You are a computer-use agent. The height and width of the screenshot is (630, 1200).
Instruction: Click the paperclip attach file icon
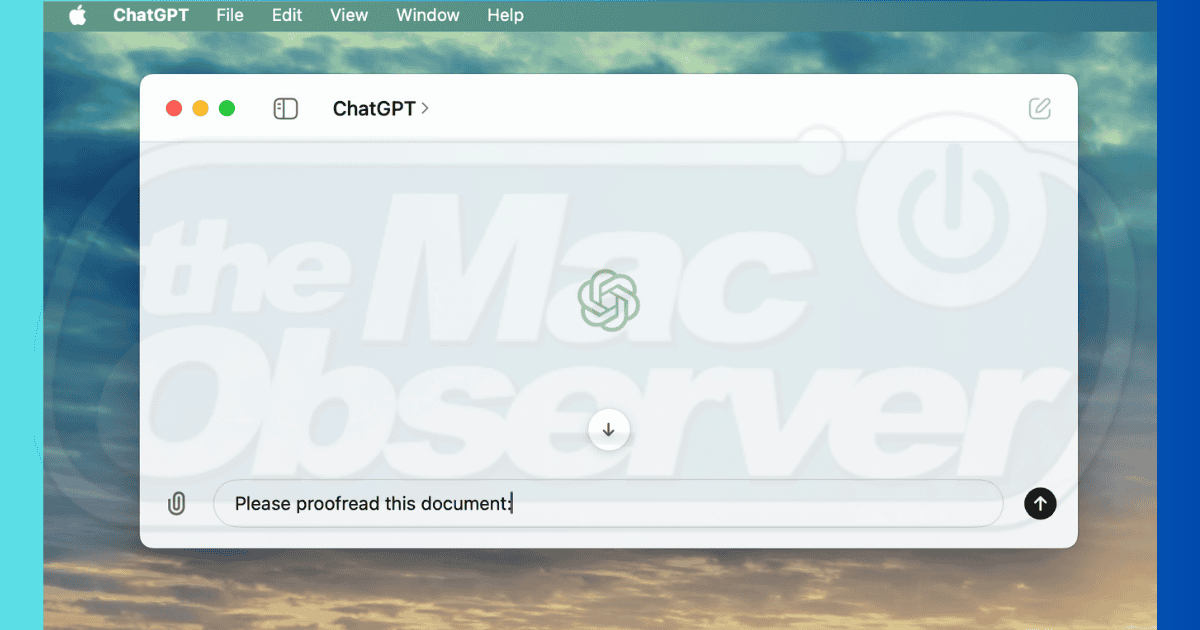tap(177, 504)
